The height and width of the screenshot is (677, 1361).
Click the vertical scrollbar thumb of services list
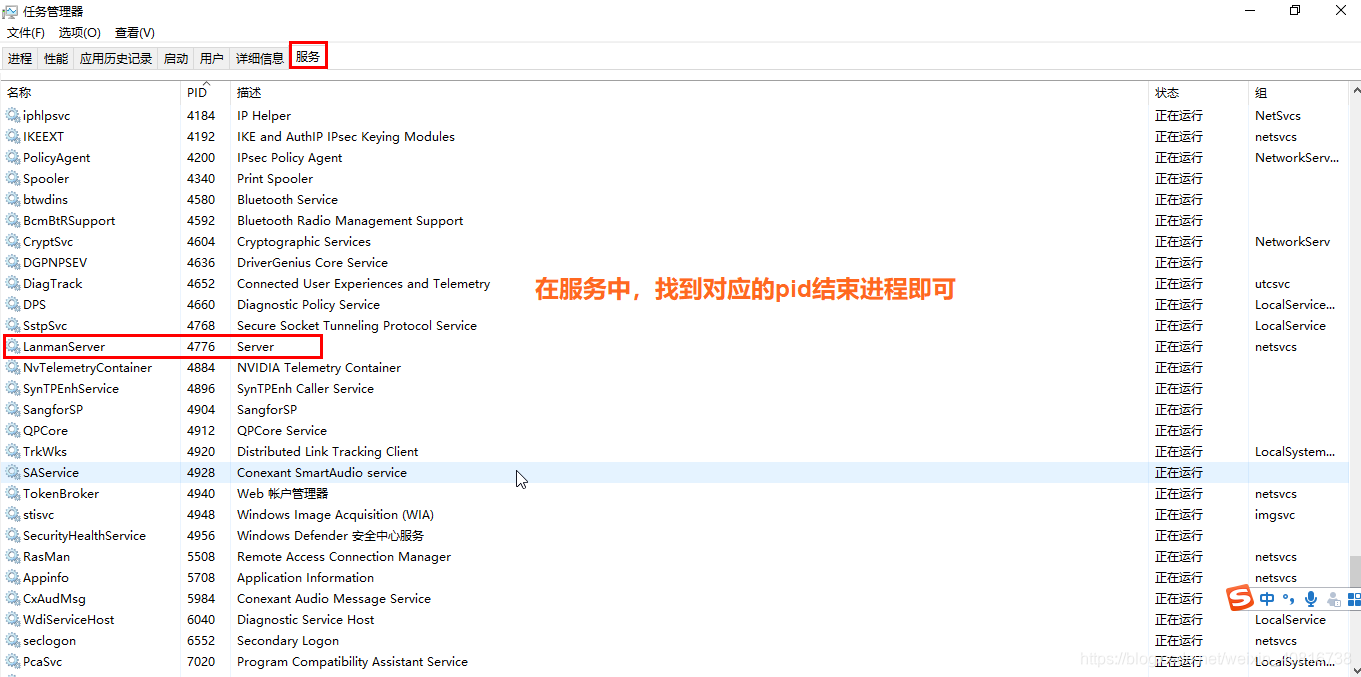point(1355,572)
